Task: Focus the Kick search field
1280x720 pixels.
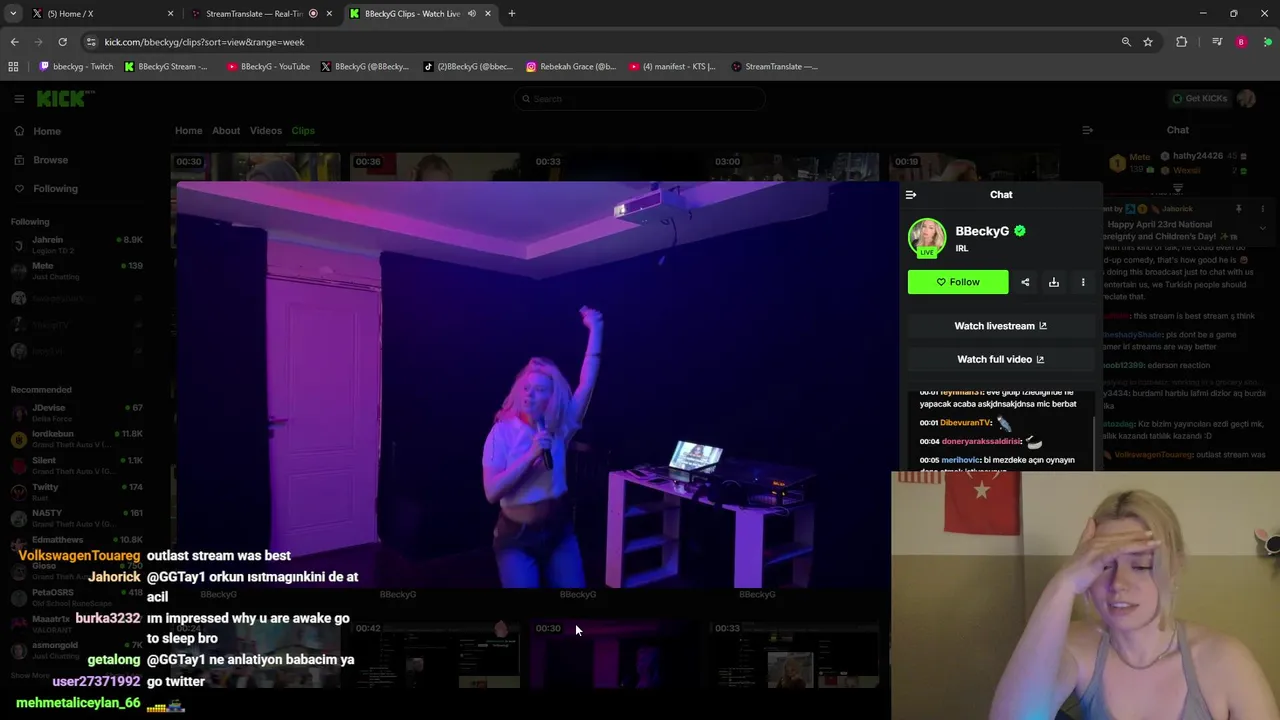Action: pyautogui.click(x=640, y=99)
